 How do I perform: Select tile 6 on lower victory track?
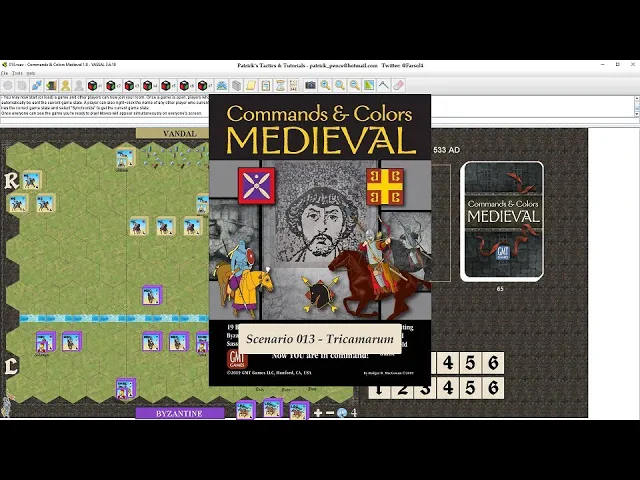pos(493,388)
